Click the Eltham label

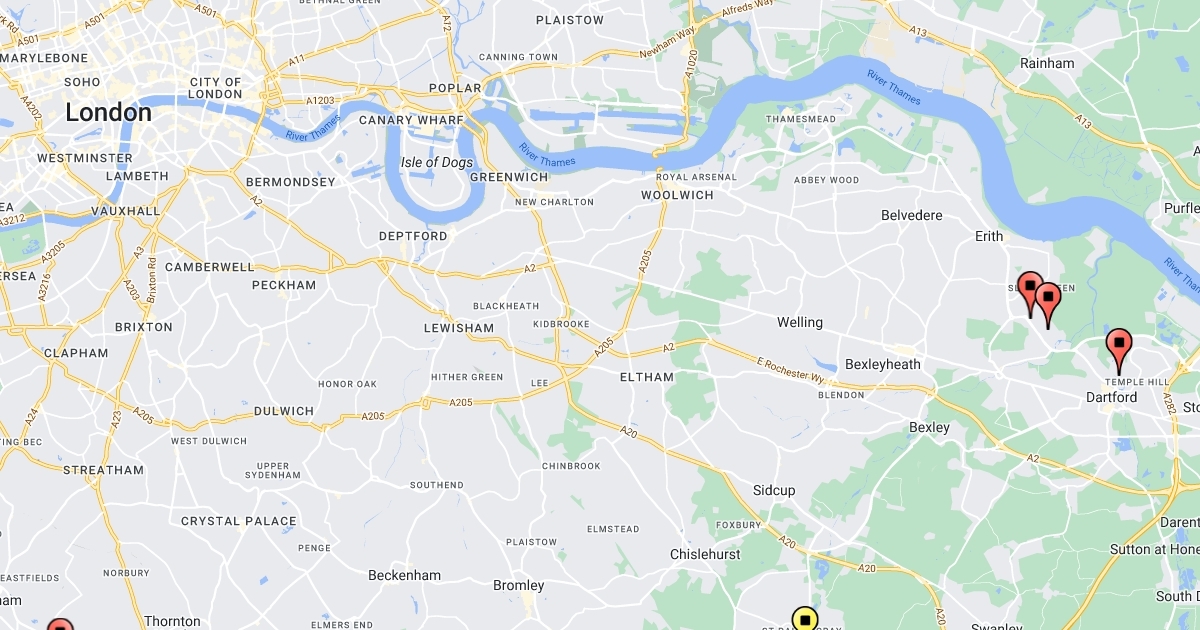(647, 377)
